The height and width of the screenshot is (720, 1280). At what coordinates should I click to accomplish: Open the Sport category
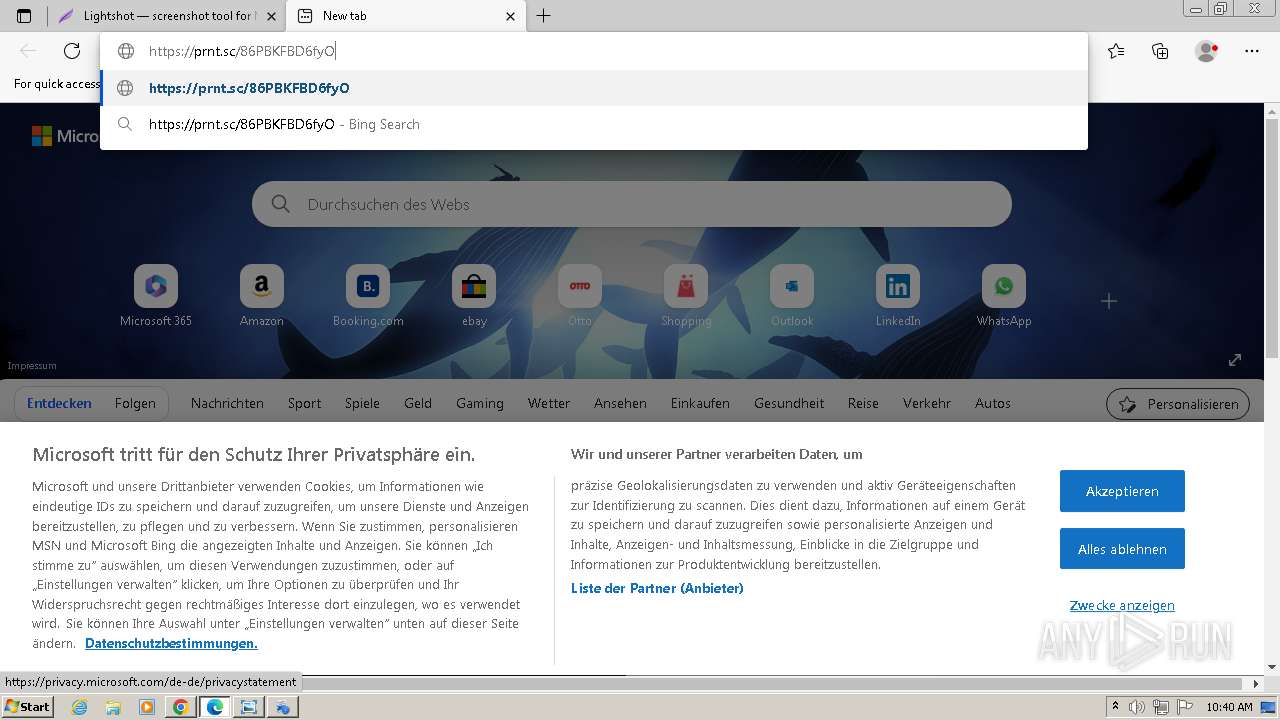coord(304,403)
